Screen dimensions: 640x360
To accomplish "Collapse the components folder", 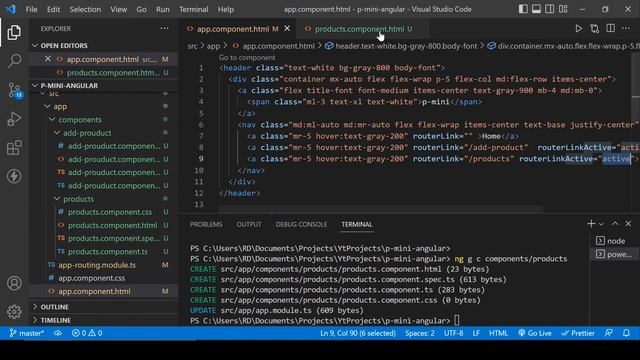I will coord(104,120).
